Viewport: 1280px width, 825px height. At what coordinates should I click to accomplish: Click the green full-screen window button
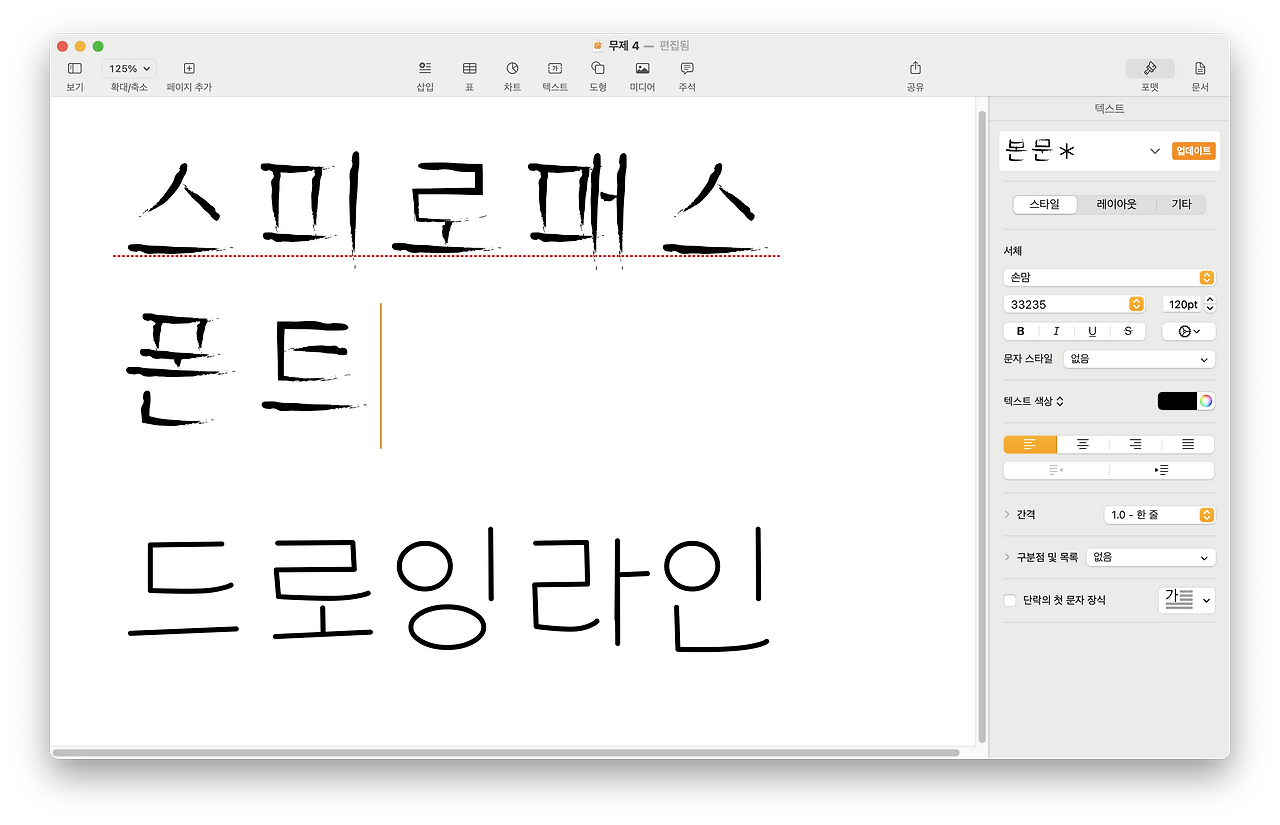click(x=98, y=46)
